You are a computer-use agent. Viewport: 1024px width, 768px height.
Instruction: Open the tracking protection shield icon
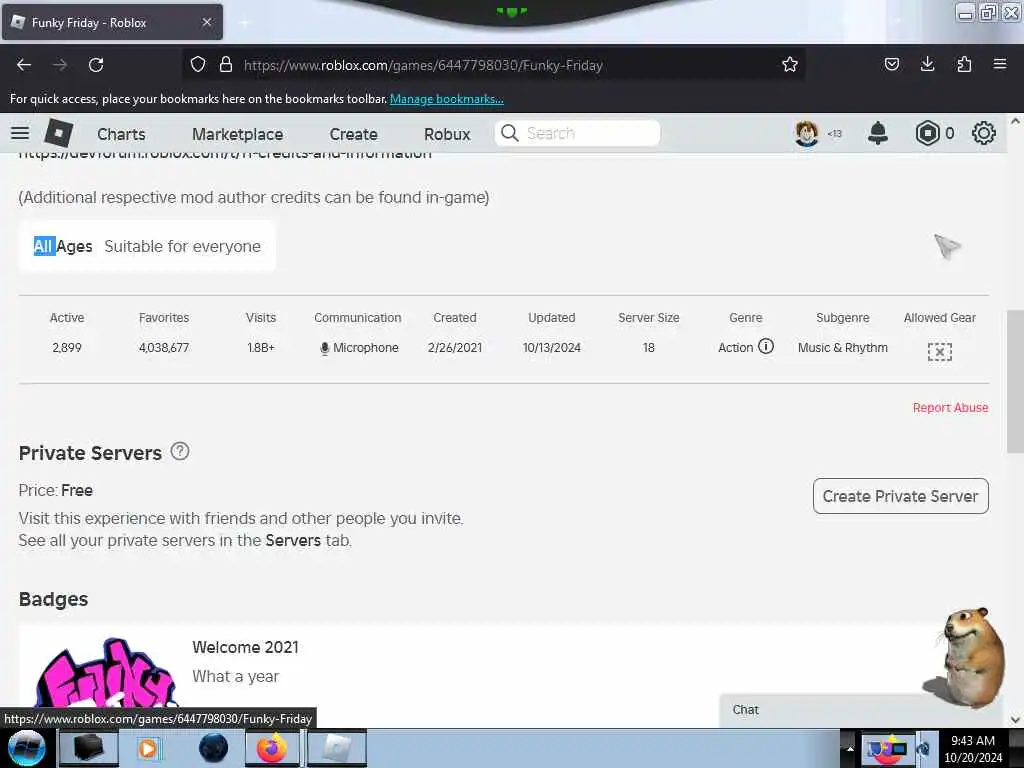tap(198, 64)
